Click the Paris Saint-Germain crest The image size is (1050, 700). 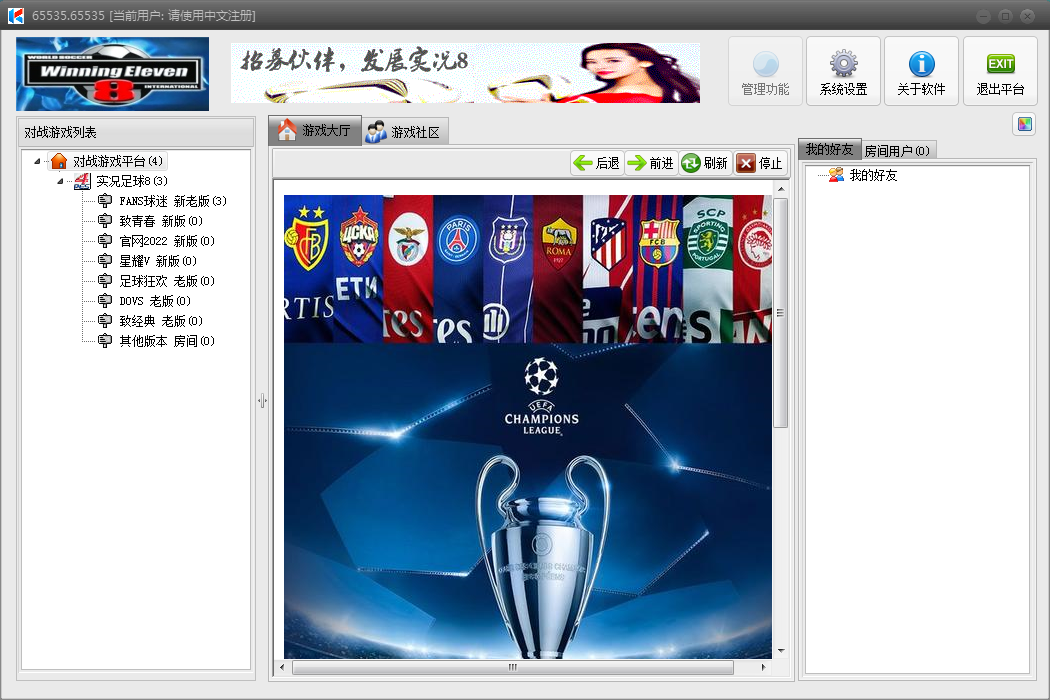[459, 238]
